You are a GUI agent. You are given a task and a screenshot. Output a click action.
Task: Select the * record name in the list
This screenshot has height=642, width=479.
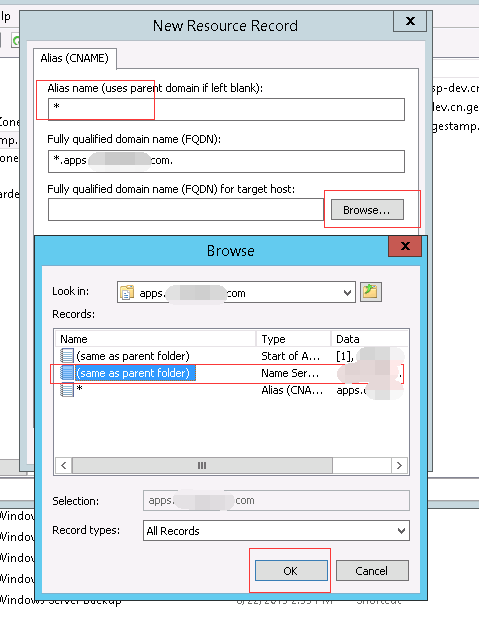coord(79,389)
